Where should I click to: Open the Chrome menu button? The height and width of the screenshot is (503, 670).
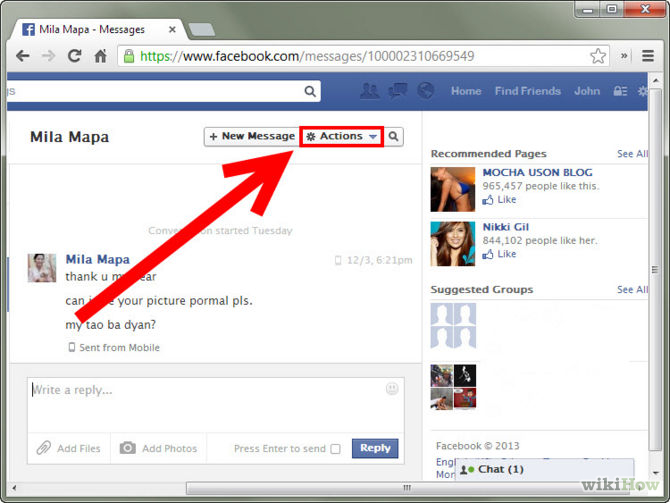pyautogui.click(x=649, y=56)
